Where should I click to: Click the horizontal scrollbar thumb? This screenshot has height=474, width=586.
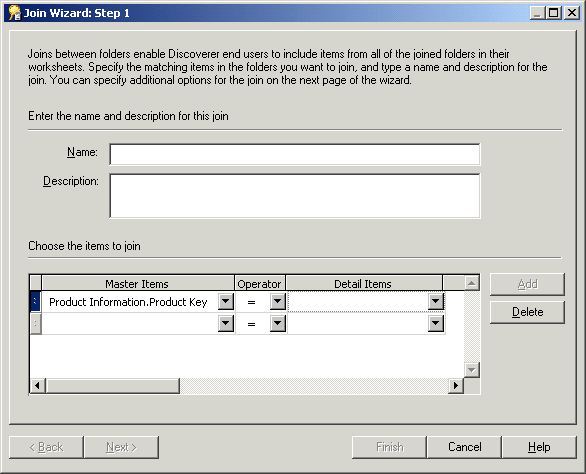112,385
